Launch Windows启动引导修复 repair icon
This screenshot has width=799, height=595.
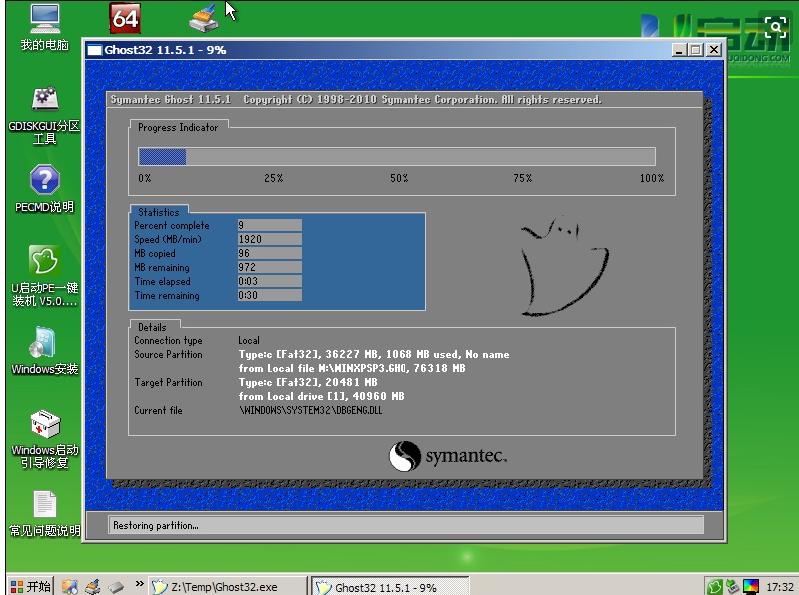click(44, 439)
